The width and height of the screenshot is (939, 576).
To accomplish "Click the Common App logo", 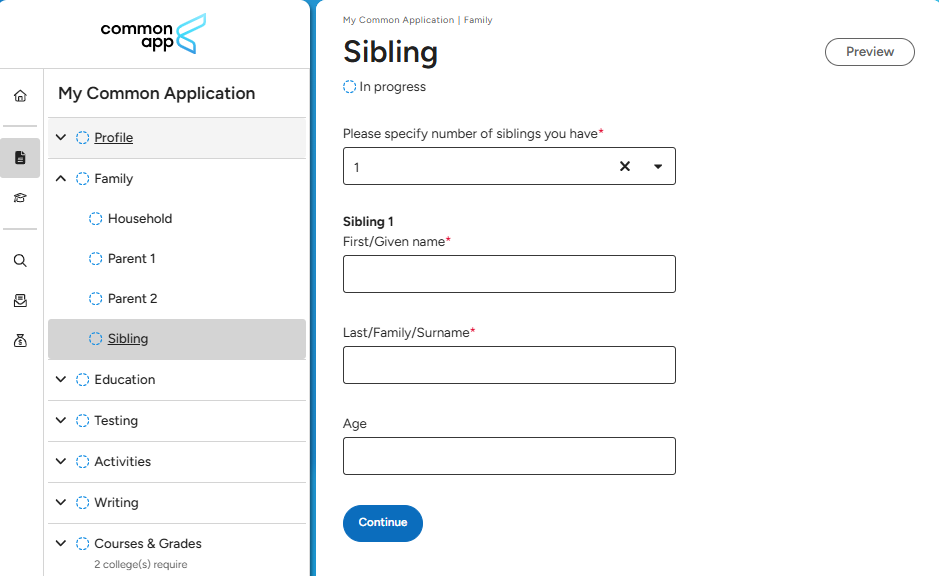I will 153,34.
